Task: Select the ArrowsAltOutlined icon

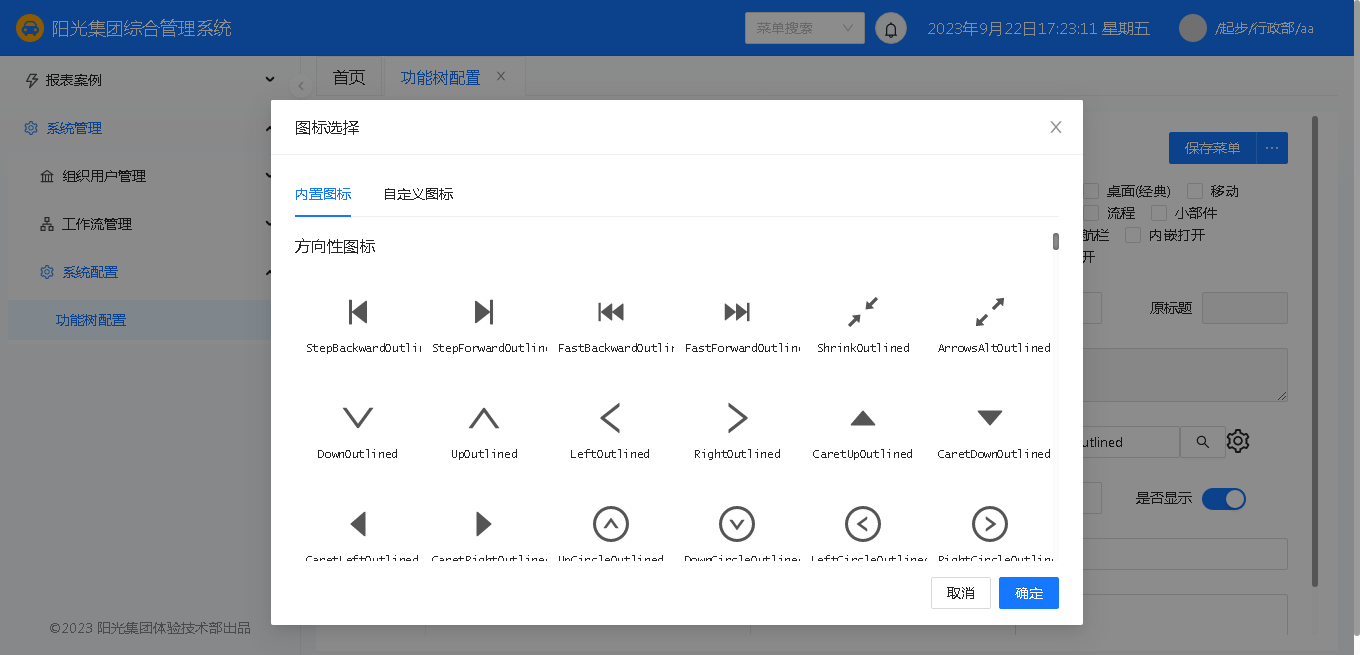Action: (x=989, y=313)
